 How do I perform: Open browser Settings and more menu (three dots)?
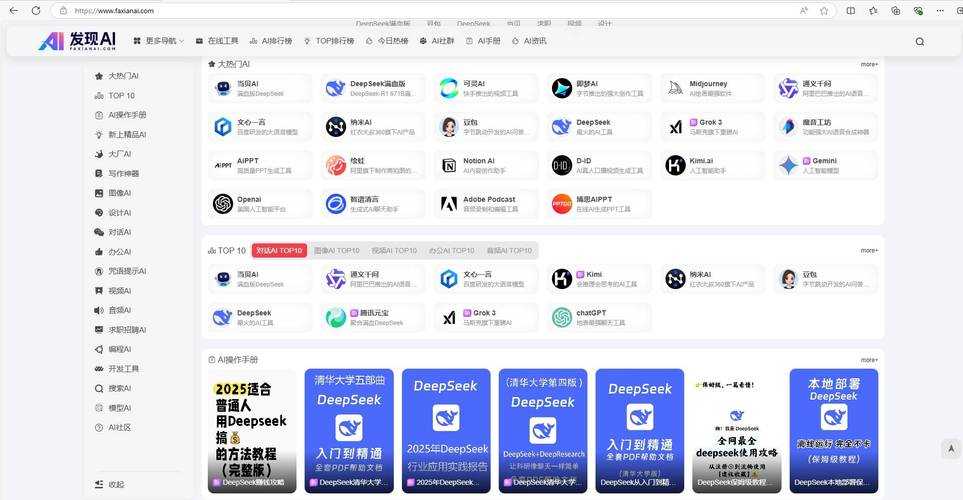[940, 10]
